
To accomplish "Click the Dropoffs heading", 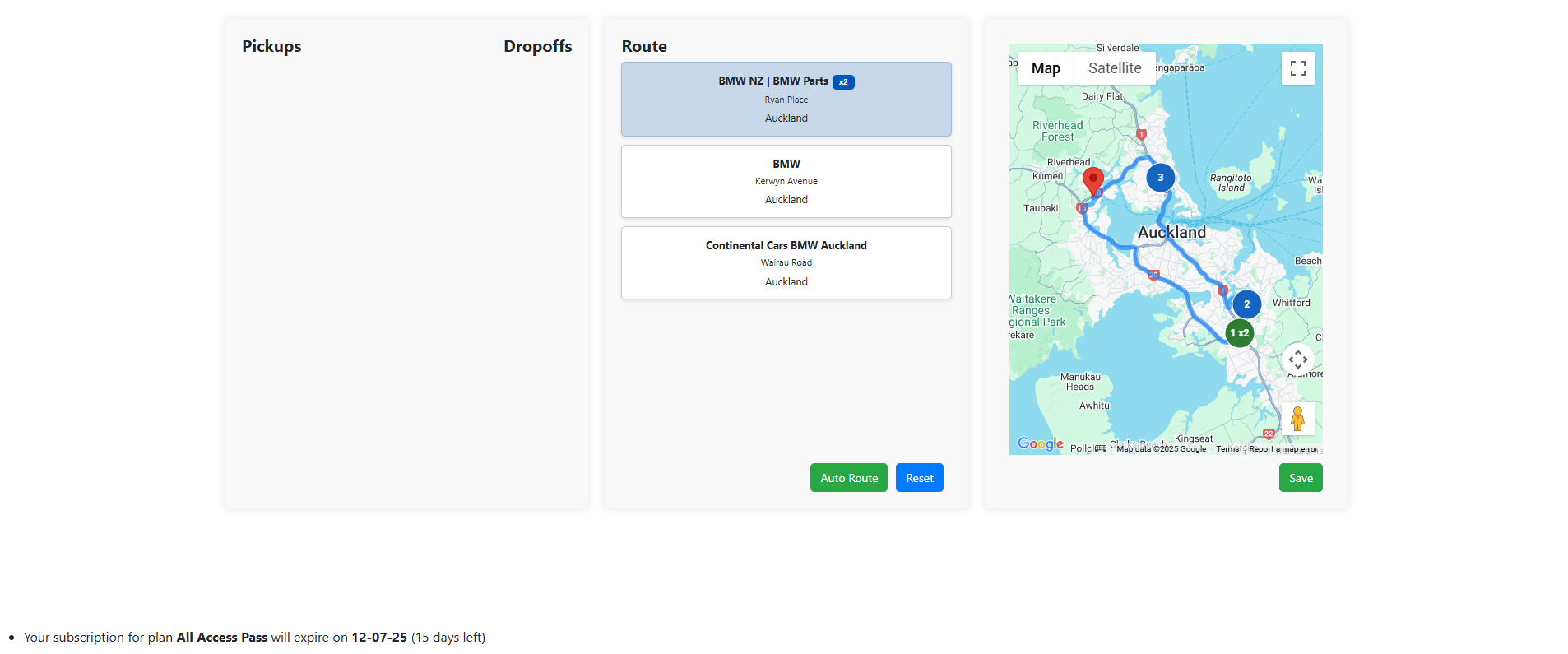I will pos(538,46).
